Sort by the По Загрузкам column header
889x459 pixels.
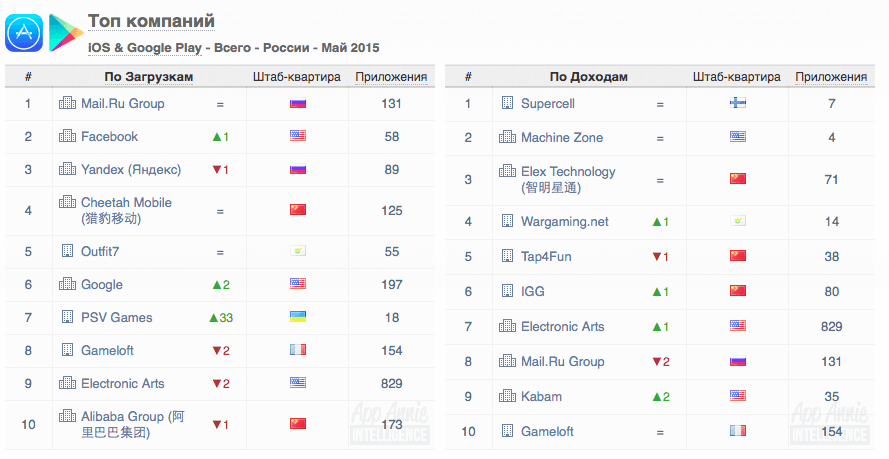point(148,77)
